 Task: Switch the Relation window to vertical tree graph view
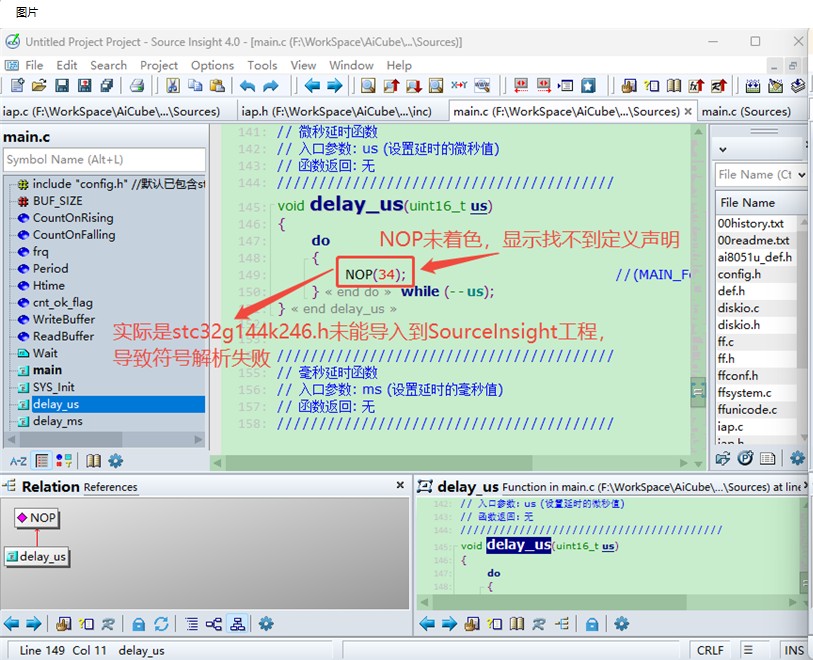point(237,624)
